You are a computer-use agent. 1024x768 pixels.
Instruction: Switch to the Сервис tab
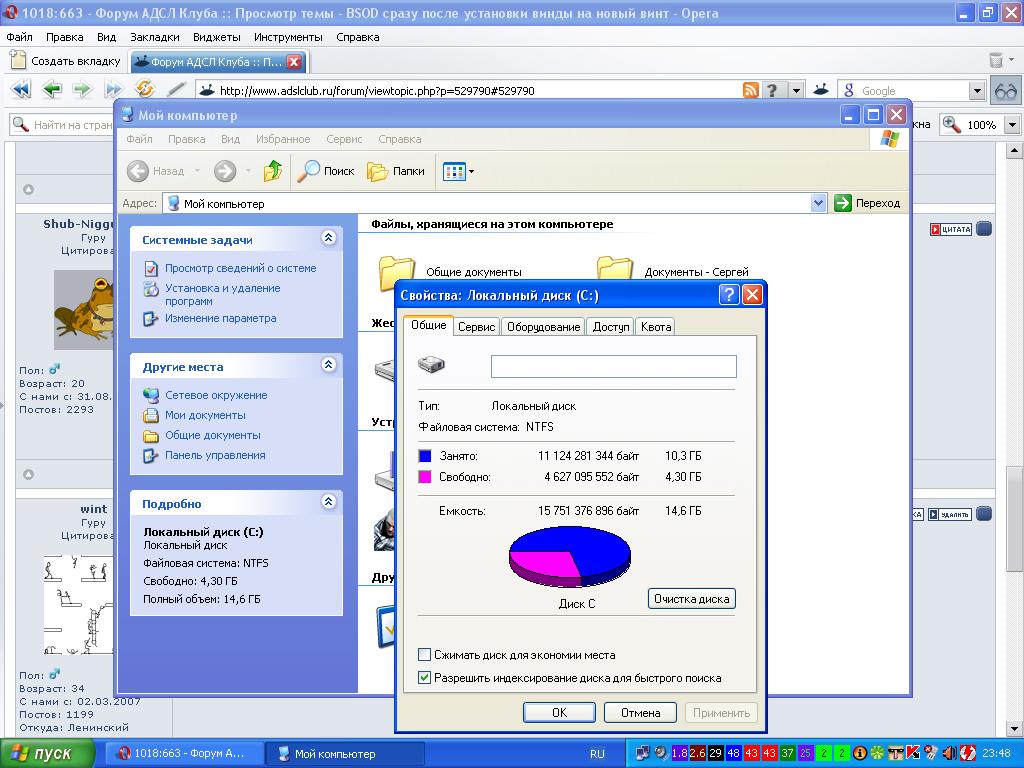click(x=477, y=327)
